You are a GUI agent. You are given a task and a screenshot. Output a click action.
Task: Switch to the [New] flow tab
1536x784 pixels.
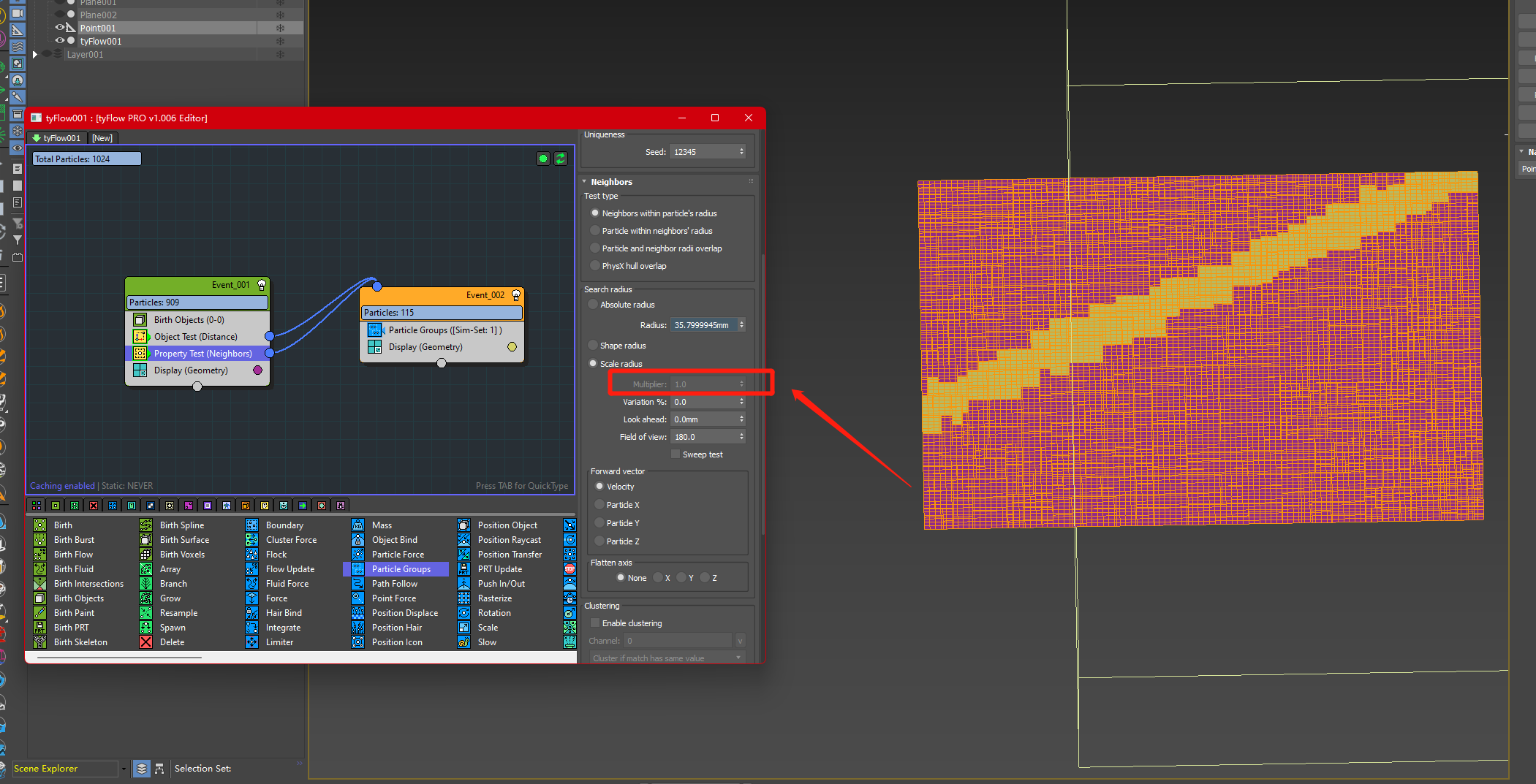click(x=102, y=138)
